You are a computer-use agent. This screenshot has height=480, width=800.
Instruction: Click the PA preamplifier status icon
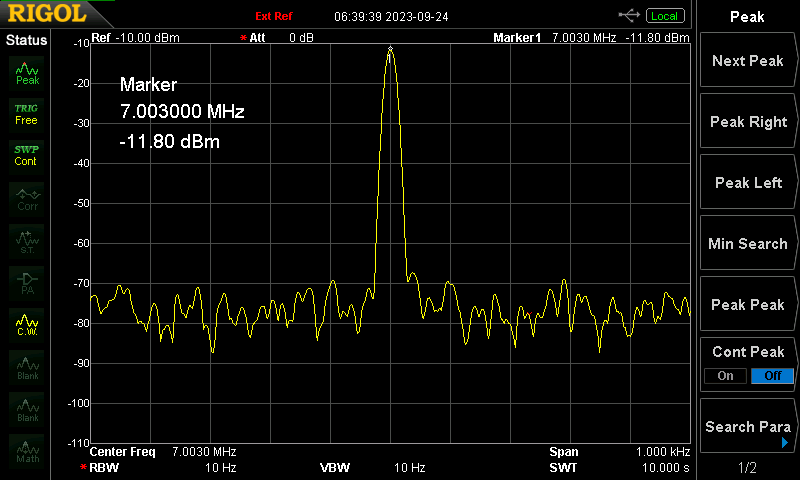click(x=27, y=283)
